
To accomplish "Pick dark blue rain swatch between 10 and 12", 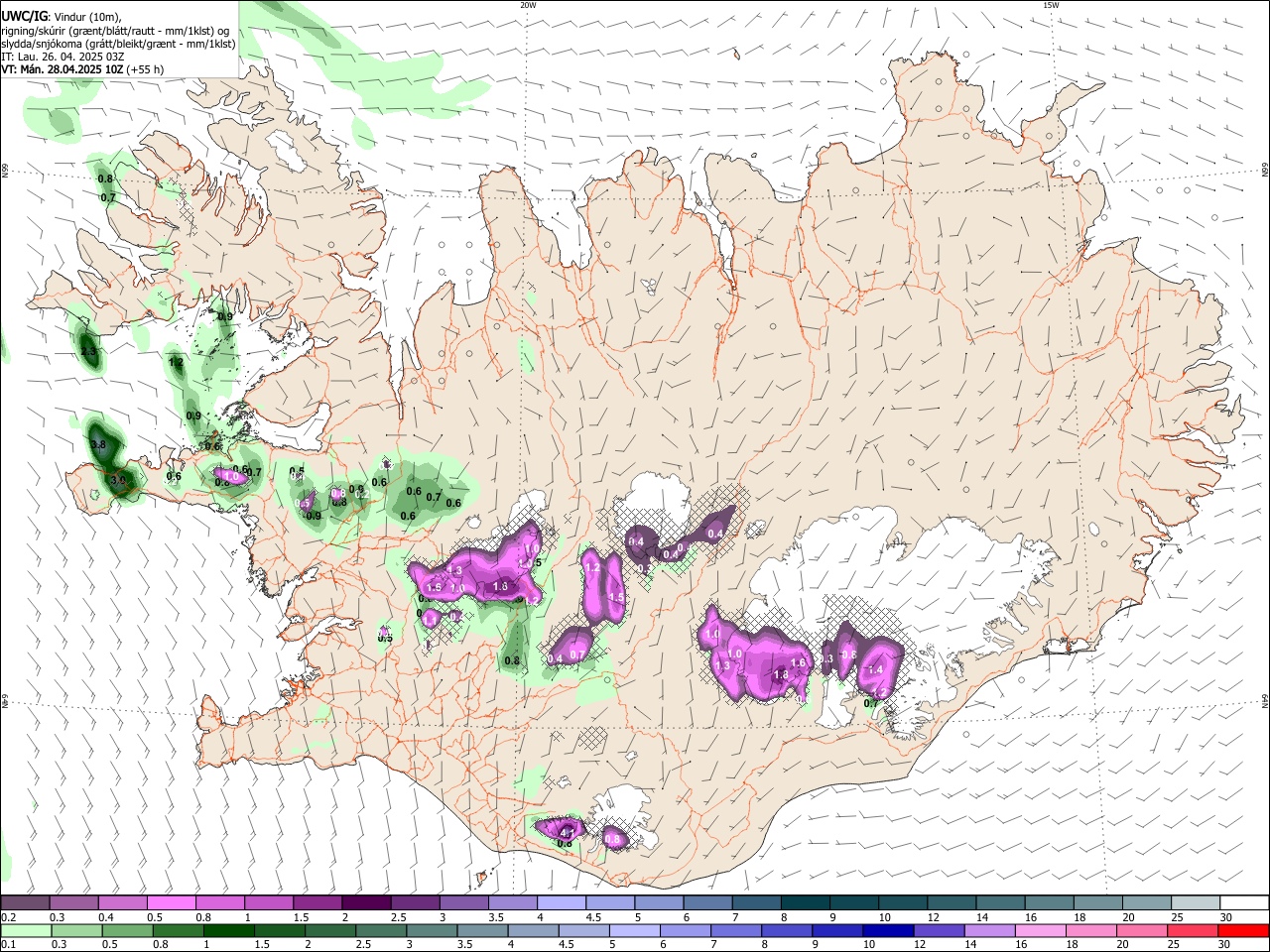I will 886,931.
